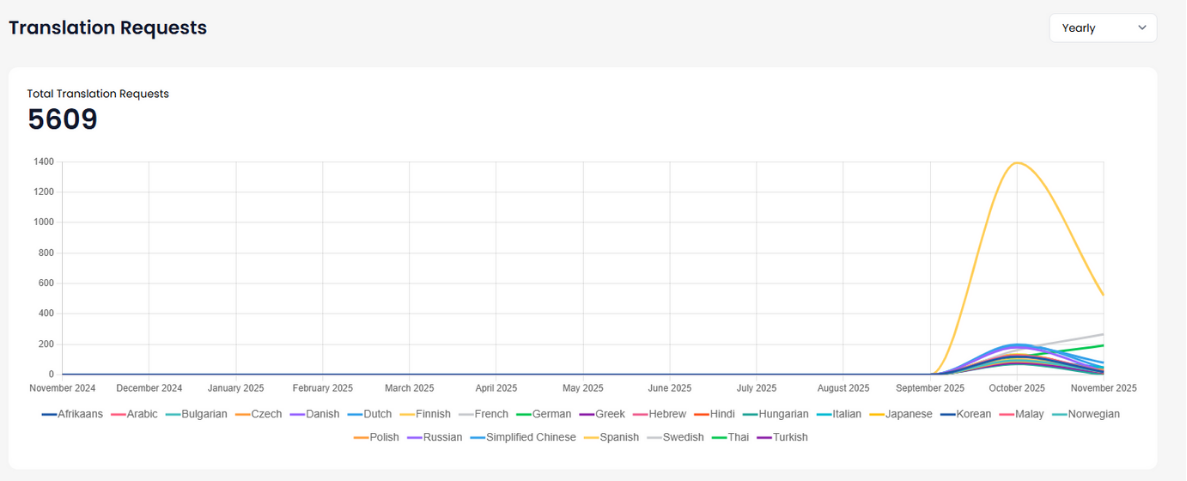Hide Hebrew series in legend
Screen dimensions: 1187x481
(659, 414)
